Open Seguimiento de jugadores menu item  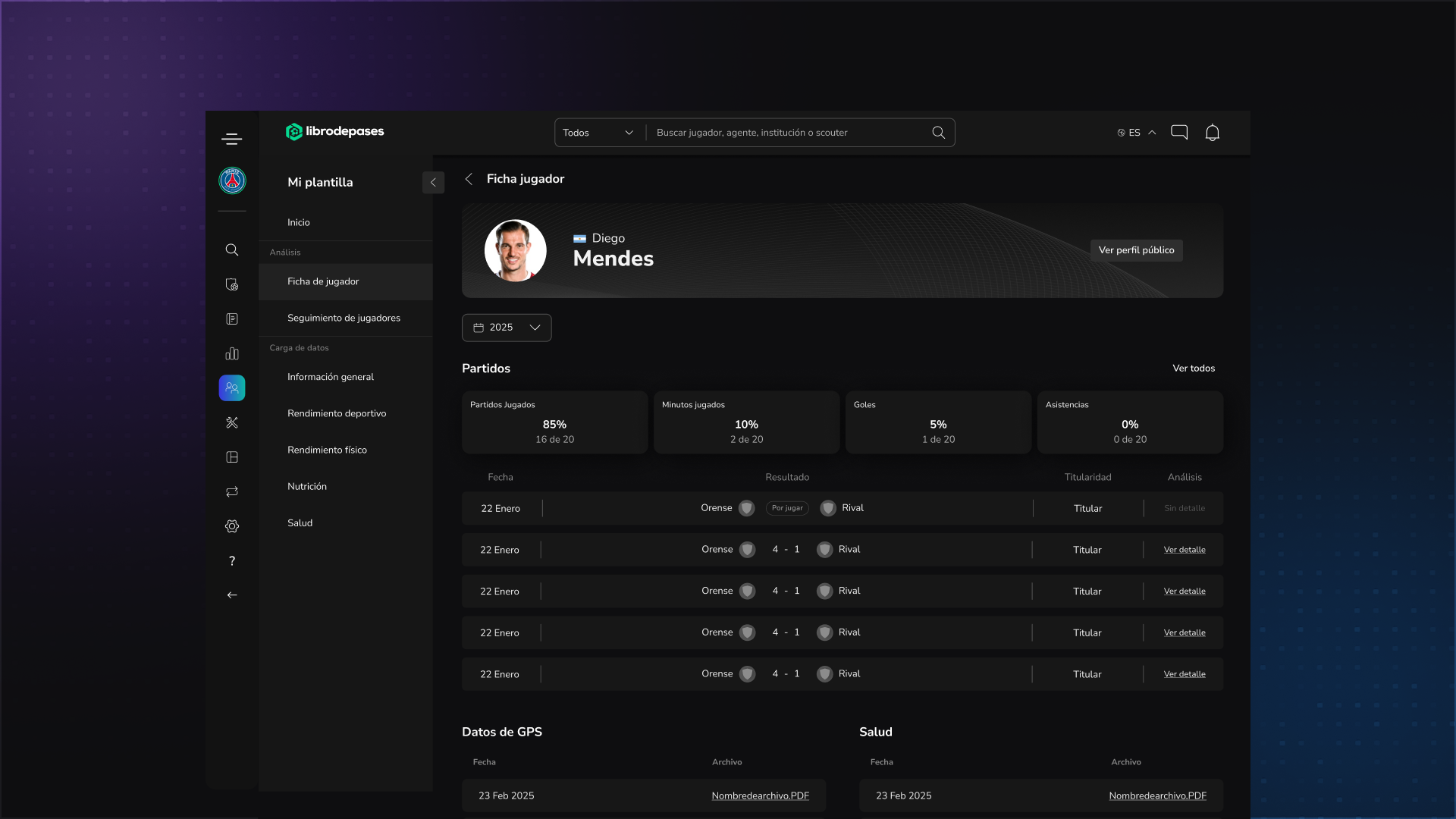point(344,318)
